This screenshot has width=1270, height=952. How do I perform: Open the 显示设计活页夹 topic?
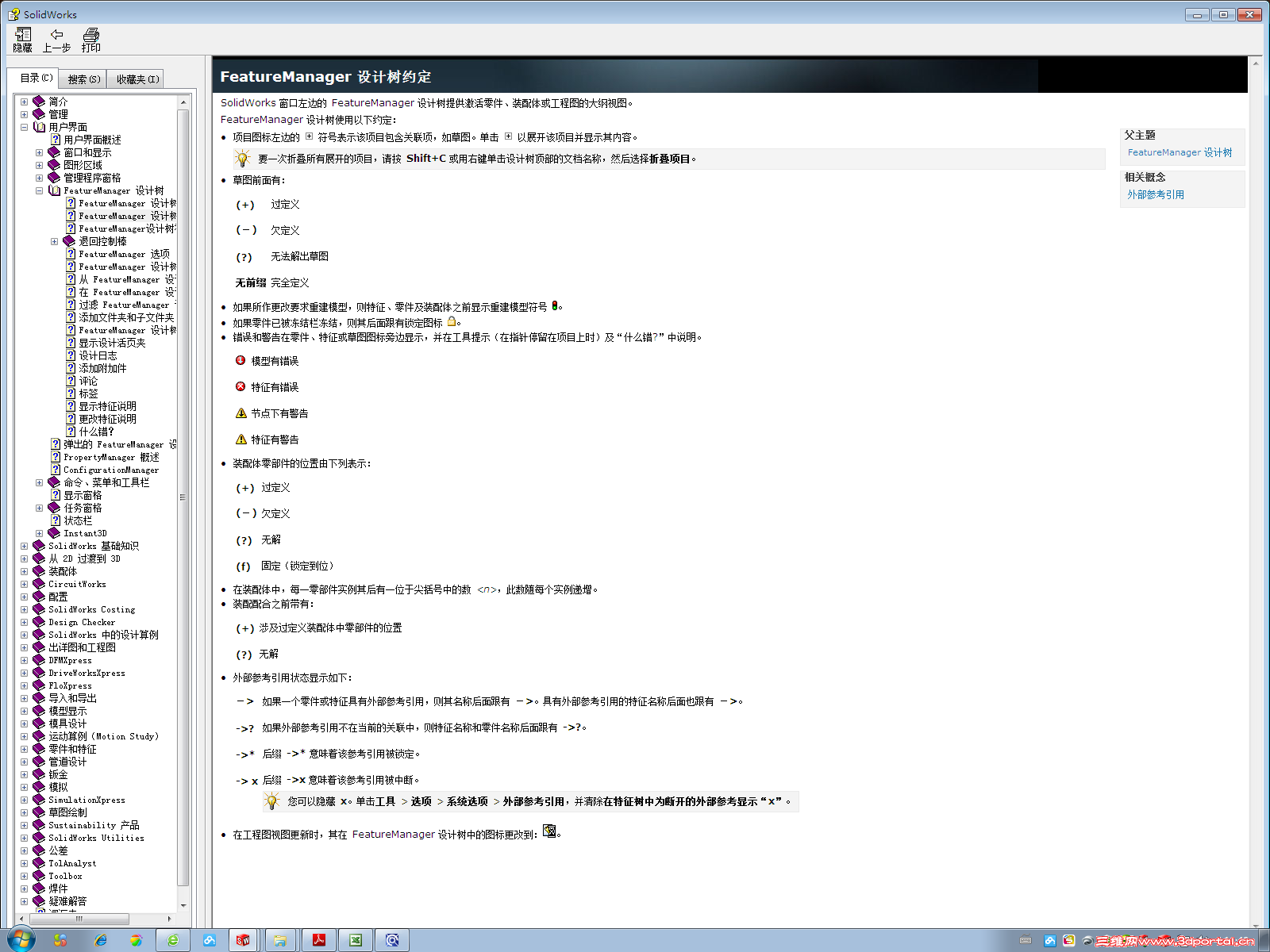pyautogui.click(x=112, y=343)
